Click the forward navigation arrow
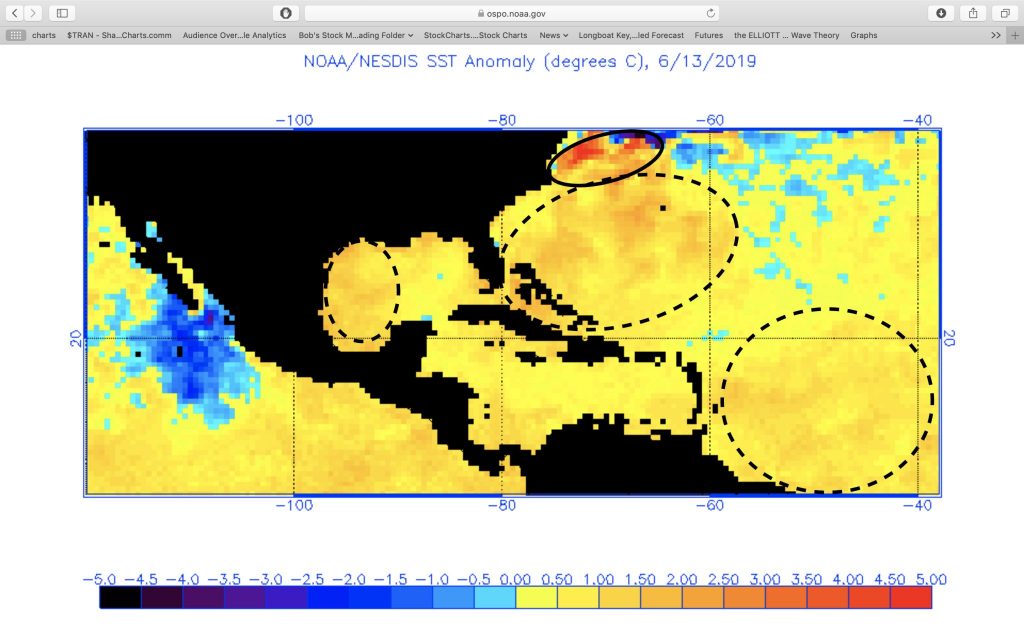The height and width of the screenshot is (640, 1024). [x=35, y=13]
